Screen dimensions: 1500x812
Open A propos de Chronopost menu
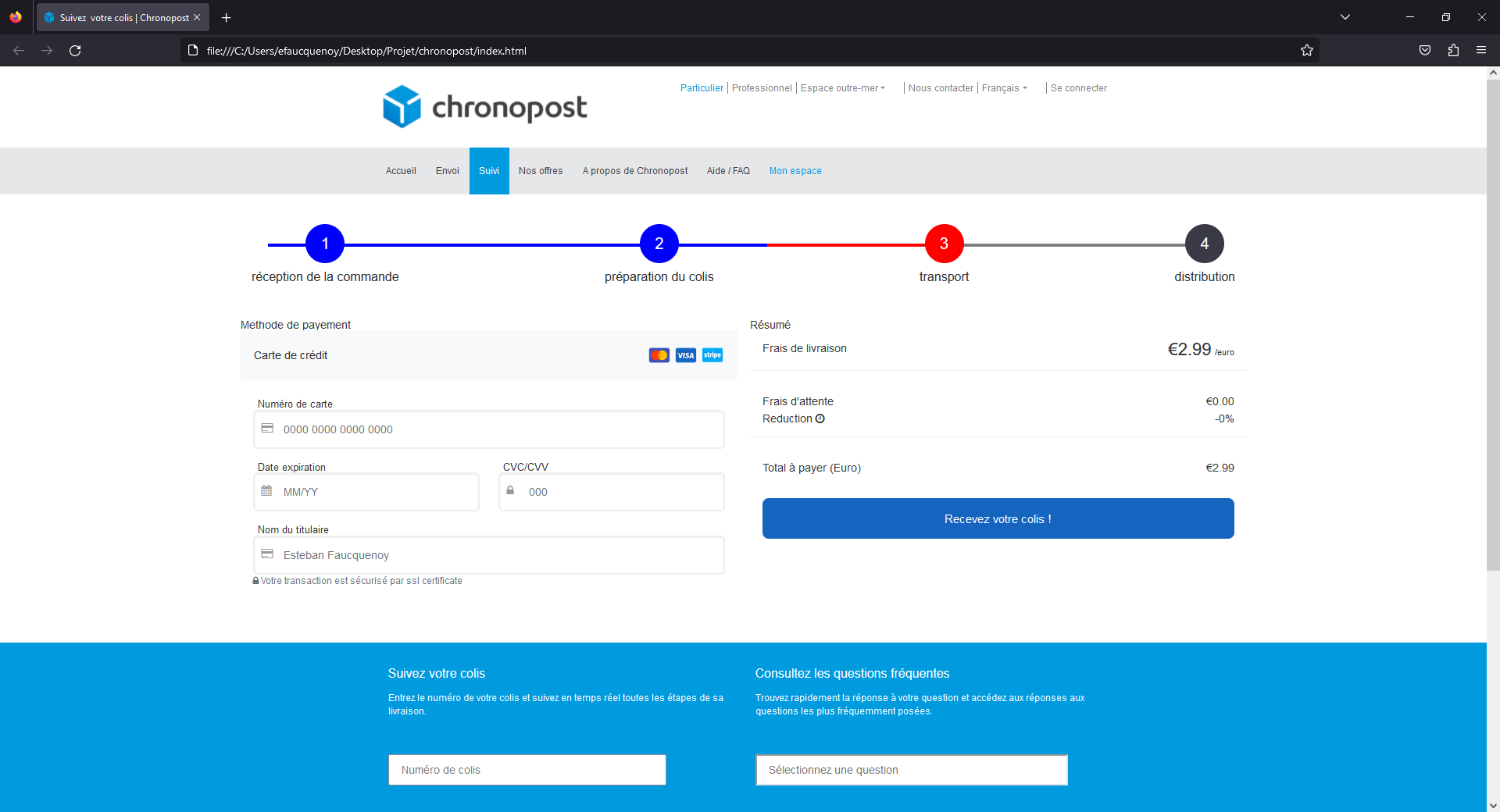coord(635,171)
